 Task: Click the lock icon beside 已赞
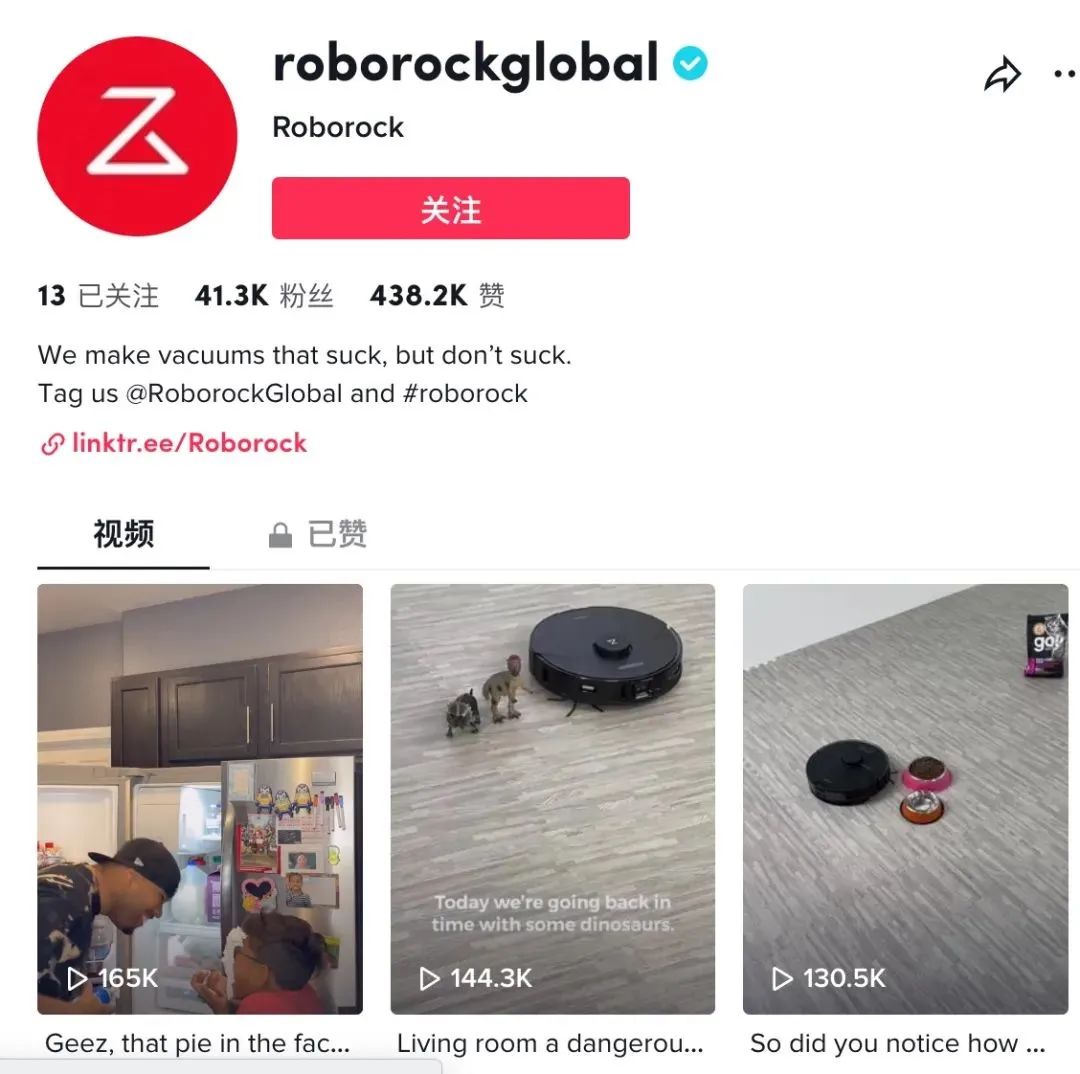280,535
